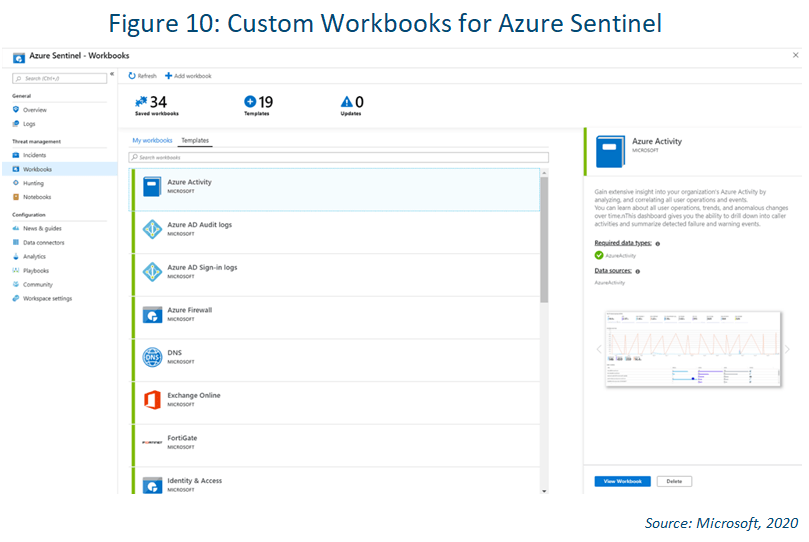
Task: Switch to the Templates tab
Action: click(x=195, y=140)
